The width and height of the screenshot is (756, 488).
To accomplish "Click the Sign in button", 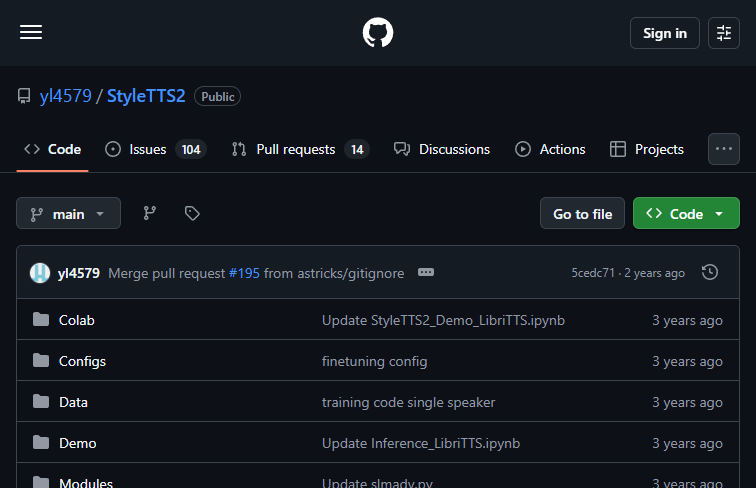I will tap(664, 33).
